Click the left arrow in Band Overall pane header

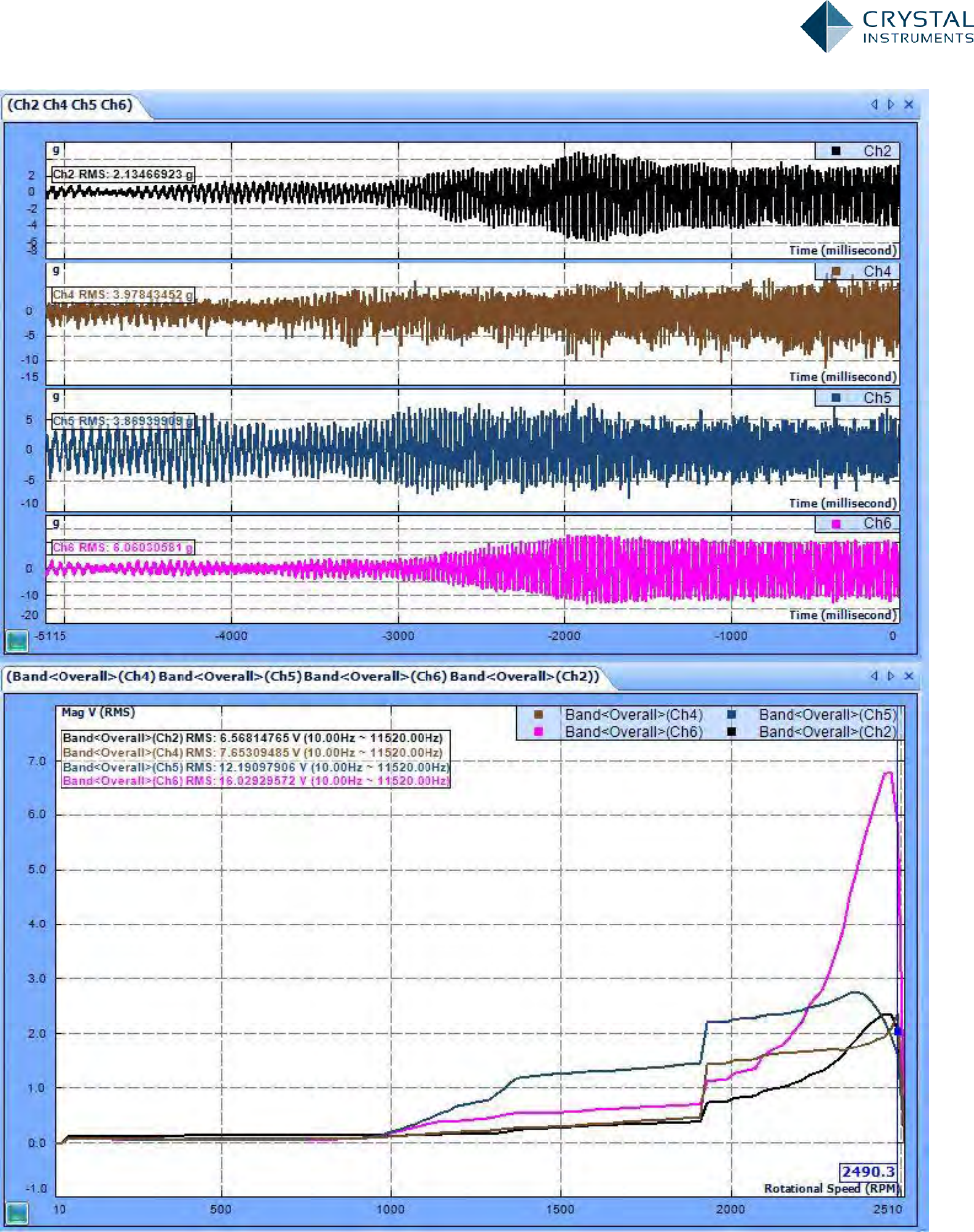pyautogui.click(x=874, y=676)
